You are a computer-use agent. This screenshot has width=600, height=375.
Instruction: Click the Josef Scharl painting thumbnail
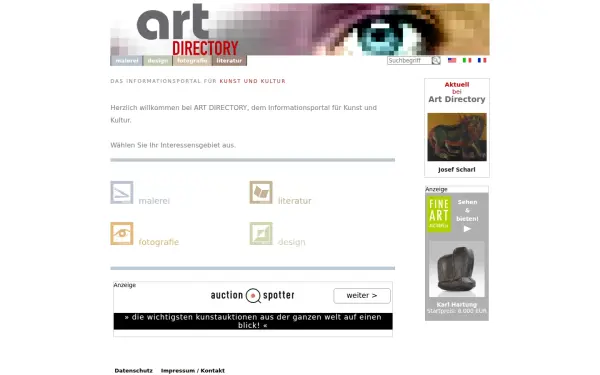(x=457, y=137)
